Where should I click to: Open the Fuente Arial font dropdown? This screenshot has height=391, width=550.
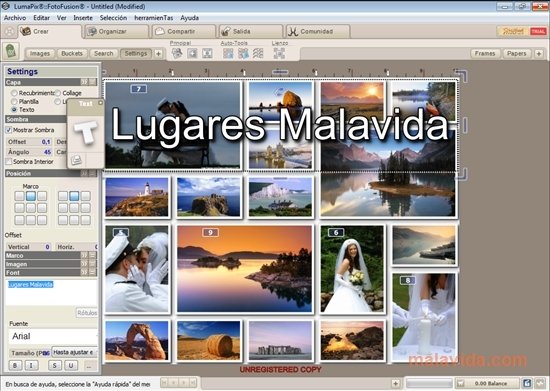pyautogui.click(x=53, y=336)
